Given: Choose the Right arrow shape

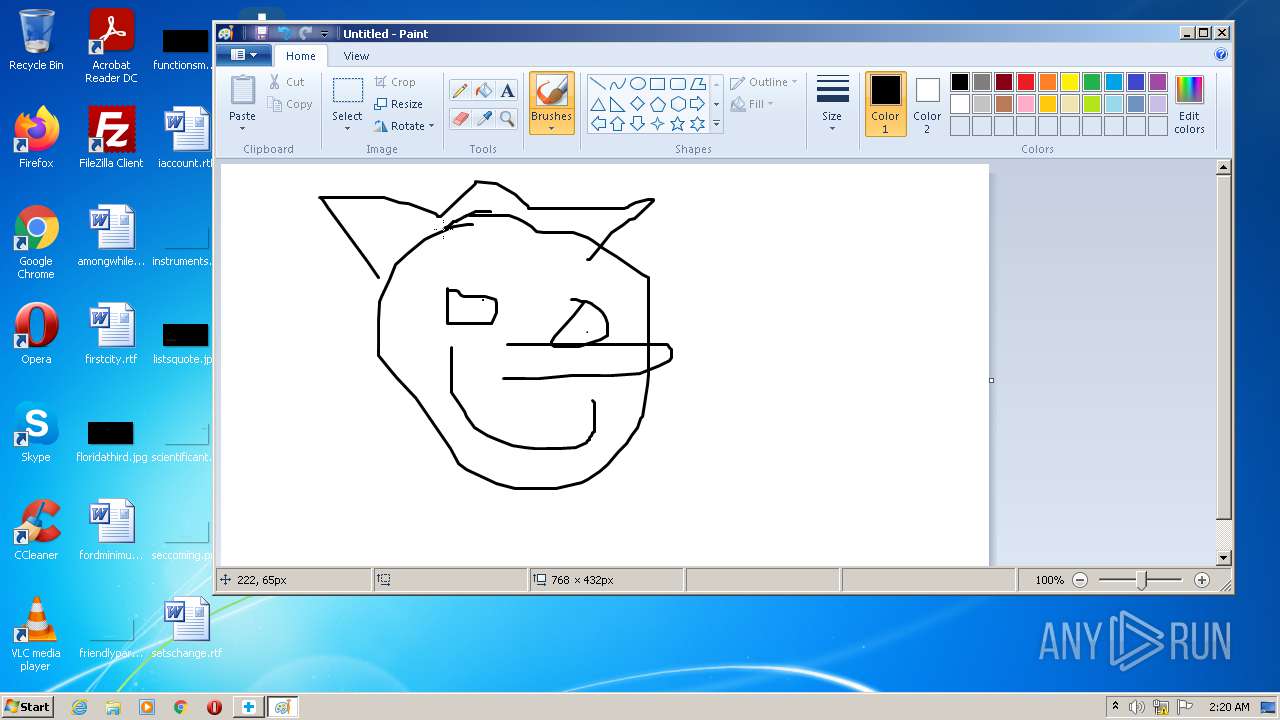Looking at the screenshot, I should click(x=698, y=104).
